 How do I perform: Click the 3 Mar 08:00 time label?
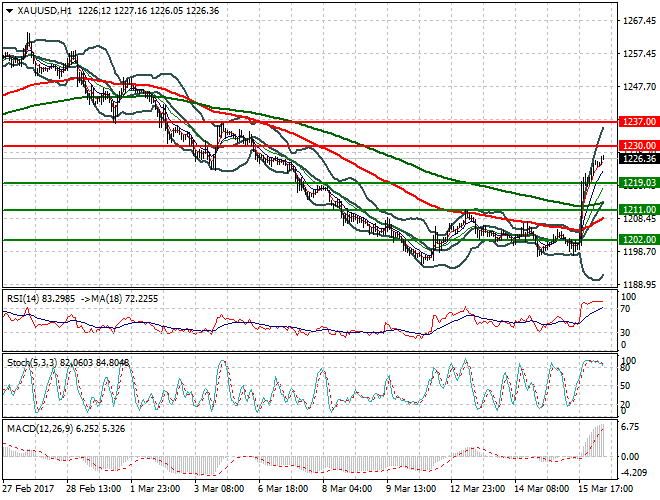(217, 491)
